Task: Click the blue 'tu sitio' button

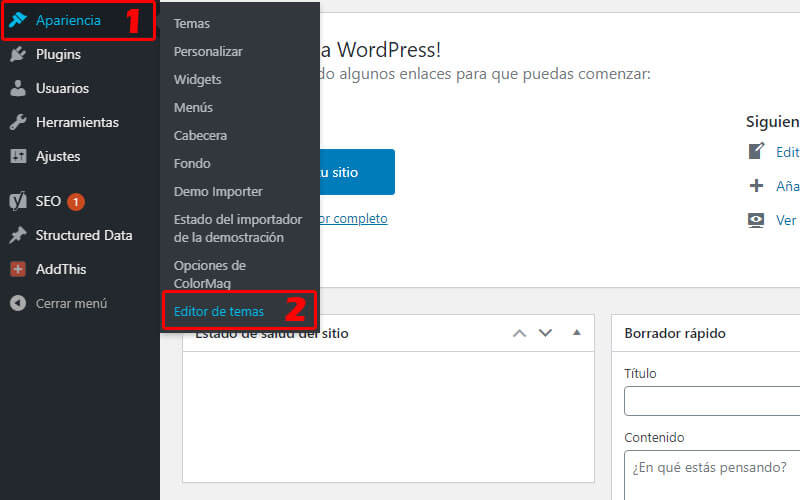Action: pos(357,172)
